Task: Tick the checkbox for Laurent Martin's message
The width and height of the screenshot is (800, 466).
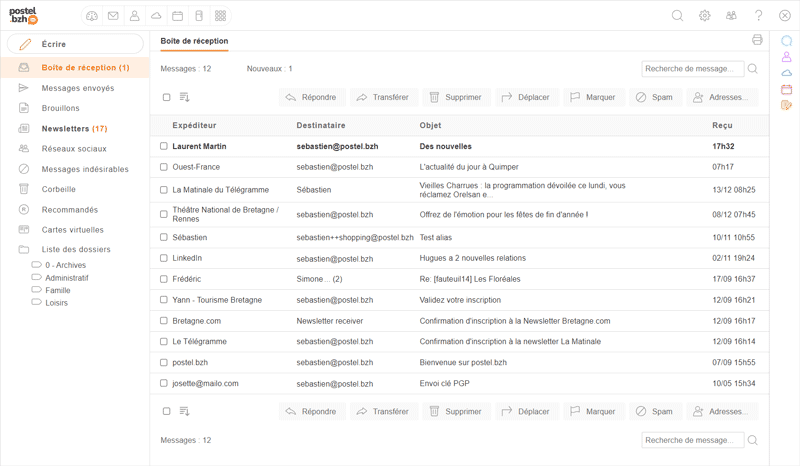Action: 164,147
